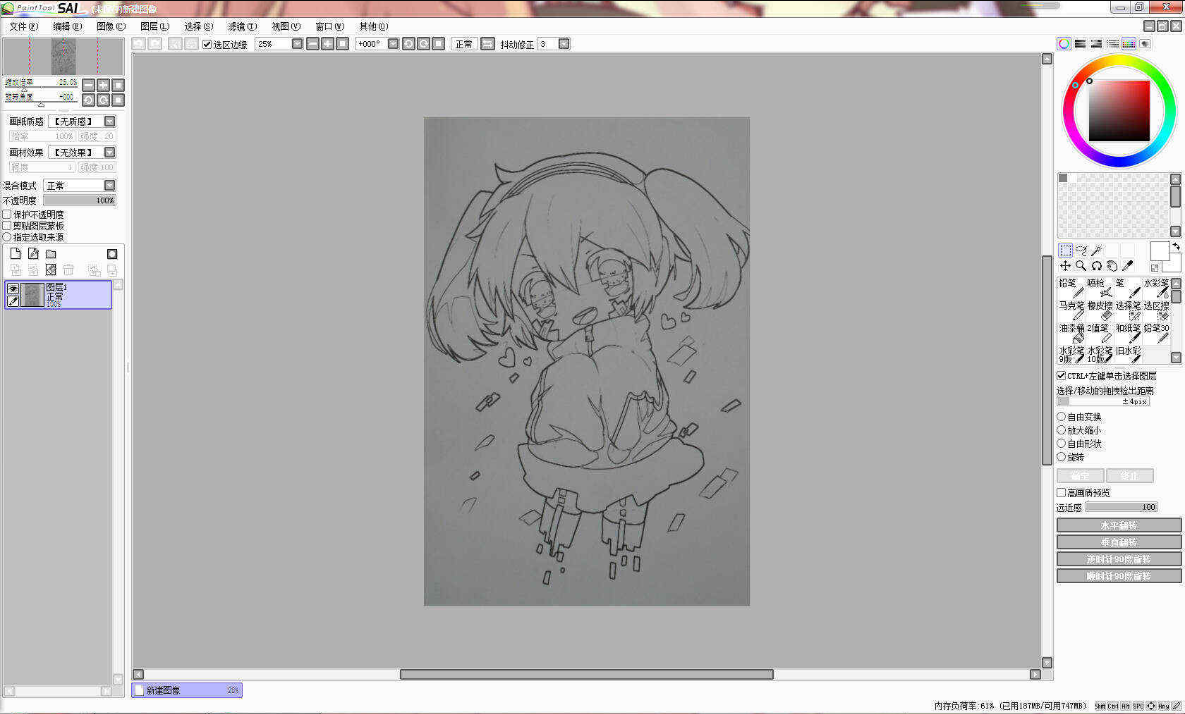Hide 图层1 using eye icon
The image size is (1185, 714).
click(13, 289)
